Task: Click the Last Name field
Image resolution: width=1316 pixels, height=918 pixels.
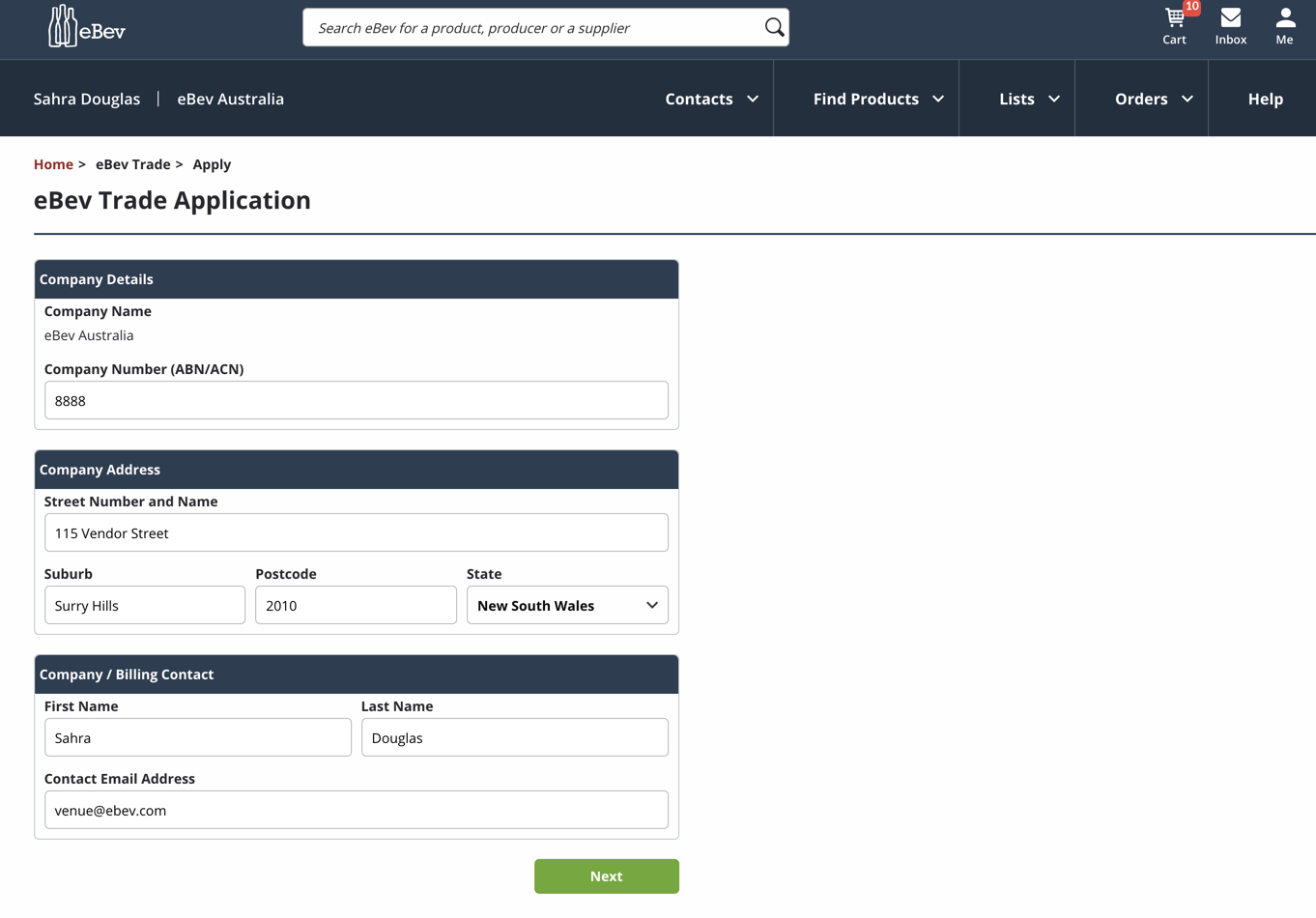Action: (515, 737)
